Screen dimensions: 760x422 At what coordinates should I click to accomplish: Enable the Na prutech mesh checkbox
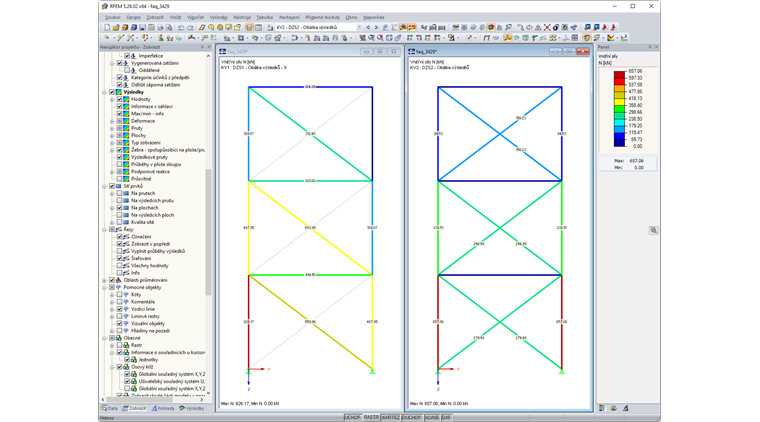(x=119, y=193)
